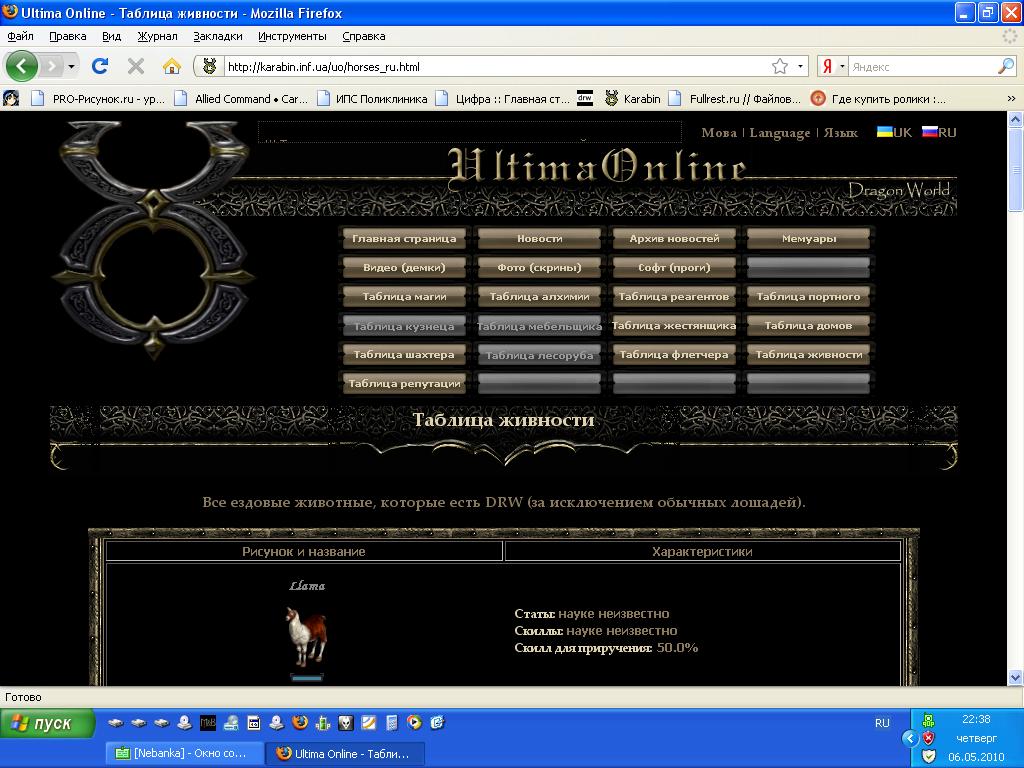This screenshot has height=768, width=1024.
Task: Open Таблица алхимии page
Action: coord(539,296)
